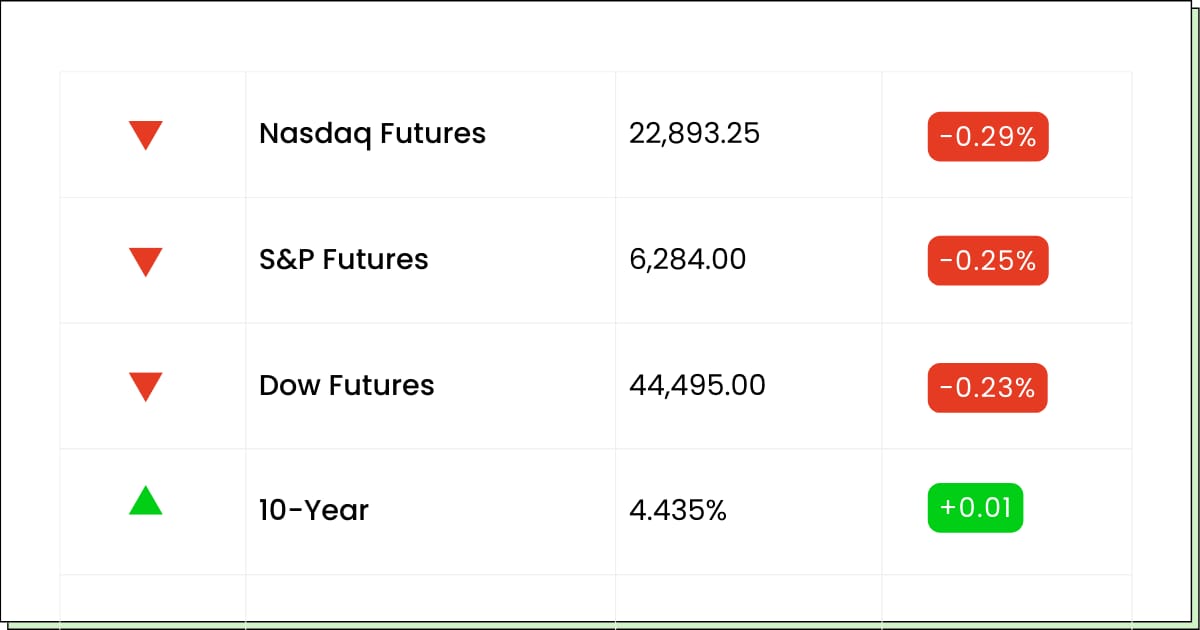Open the 10-Year row name
Screen dimensions: 1200x630
coord(314,511)
